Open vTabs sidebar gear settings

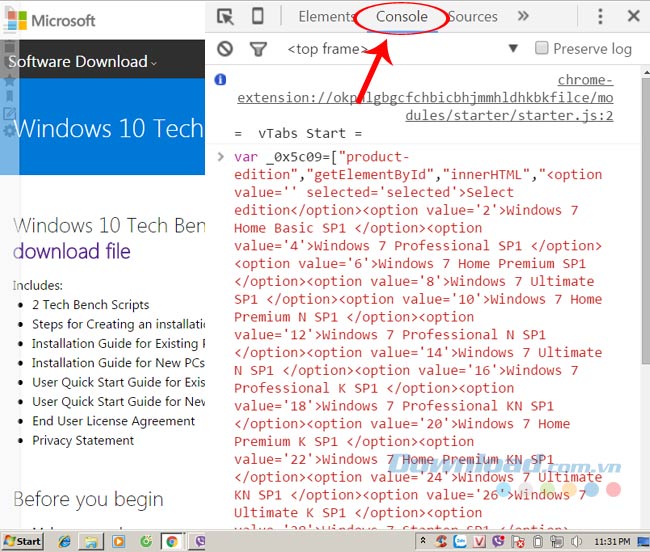click(x=9, y=131)
